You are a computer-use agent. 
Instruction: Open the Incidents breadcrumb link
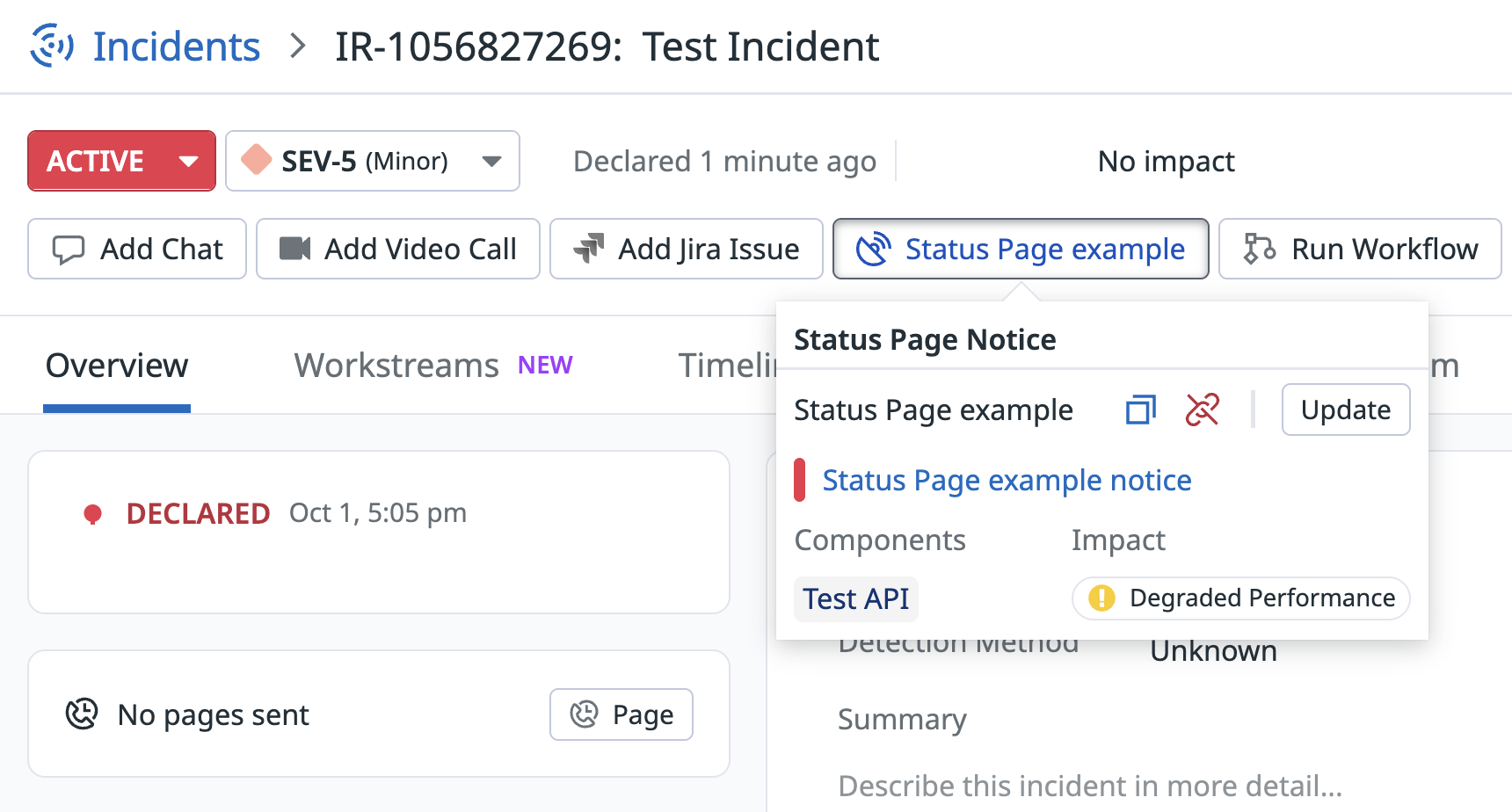(176, 47)
